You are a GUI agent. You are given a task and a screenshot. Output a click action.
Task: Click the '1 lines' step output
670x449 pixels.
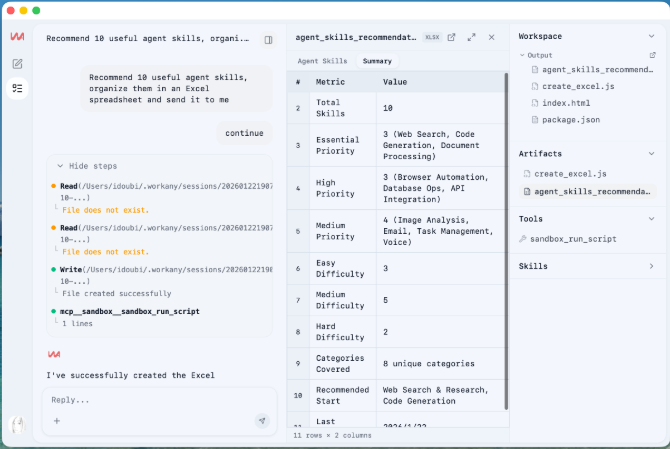77,323
